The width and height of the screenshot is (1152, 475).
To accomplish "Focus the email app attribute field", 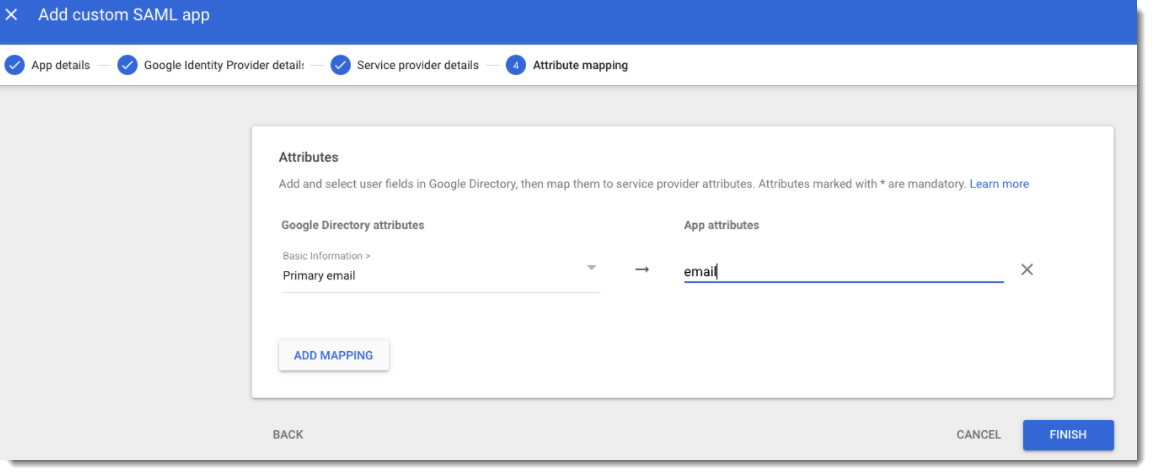I will tap(842, 271).
